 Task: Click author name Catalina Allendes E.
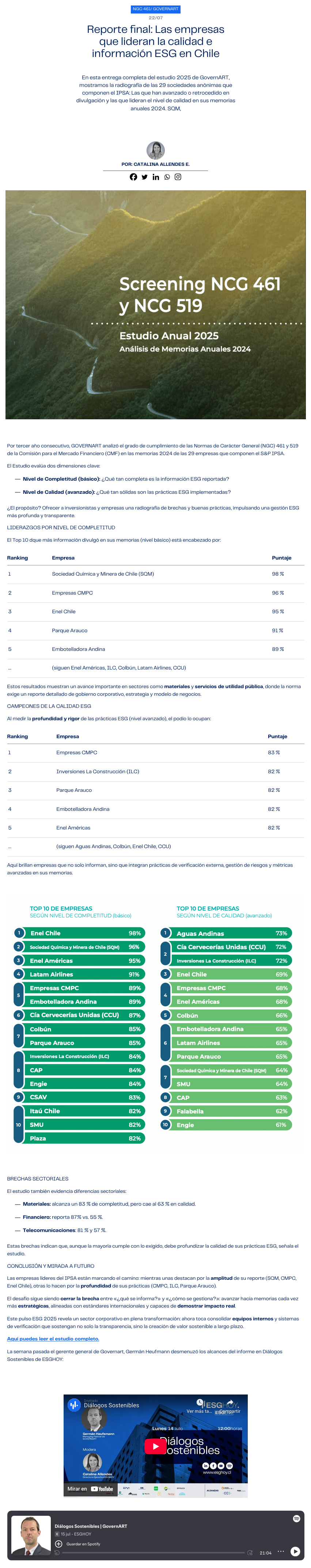click(155, 164)
